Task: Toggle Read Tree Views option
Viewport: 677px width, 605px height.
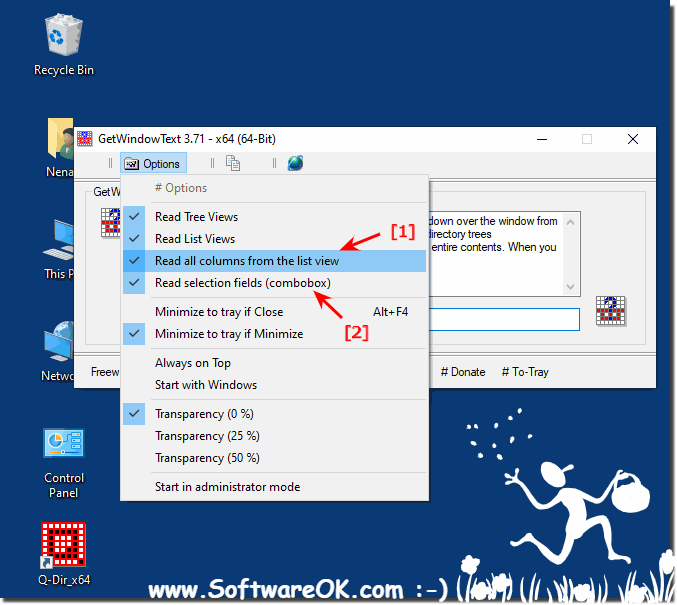Action: 275,217
